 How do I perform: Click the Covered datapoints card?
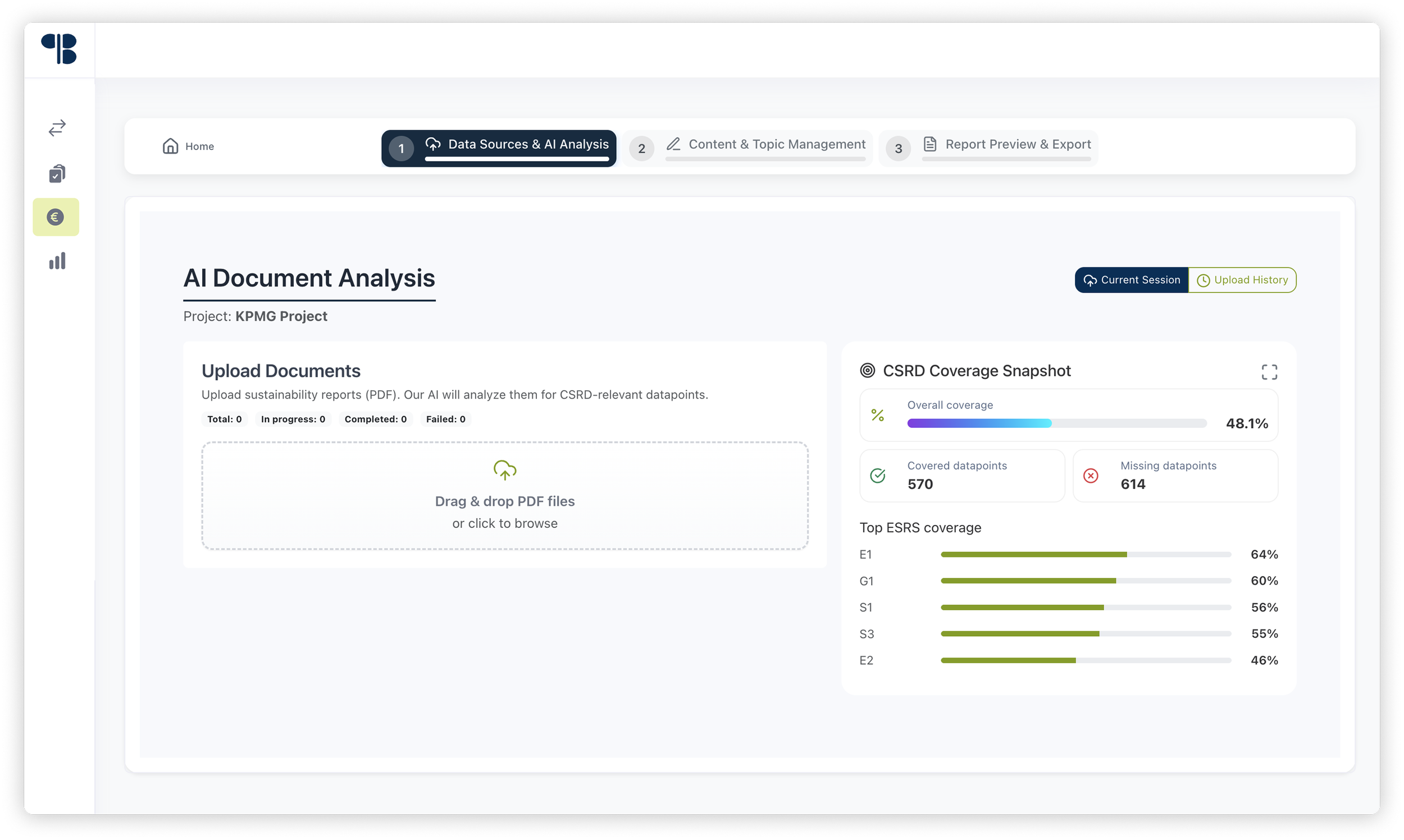(x=962, y=476)
